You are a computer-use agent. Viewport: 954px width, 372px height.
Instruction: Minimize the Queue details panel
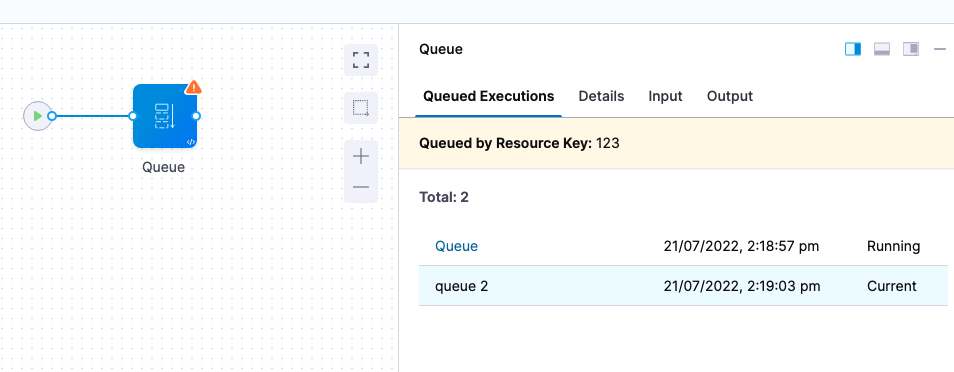point(940,49)
